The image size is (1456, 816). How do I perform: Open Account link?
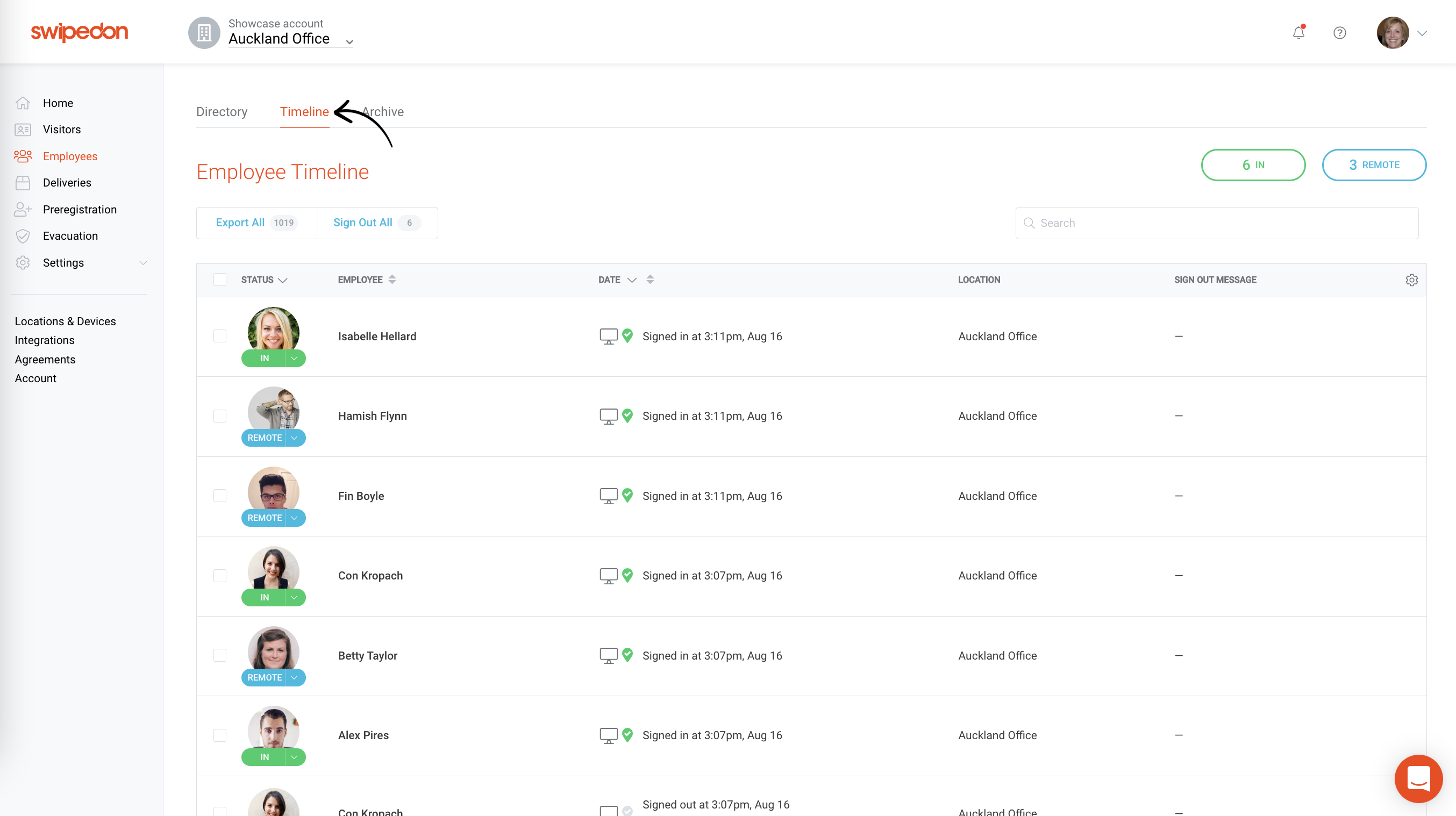(x=35, y=378)
